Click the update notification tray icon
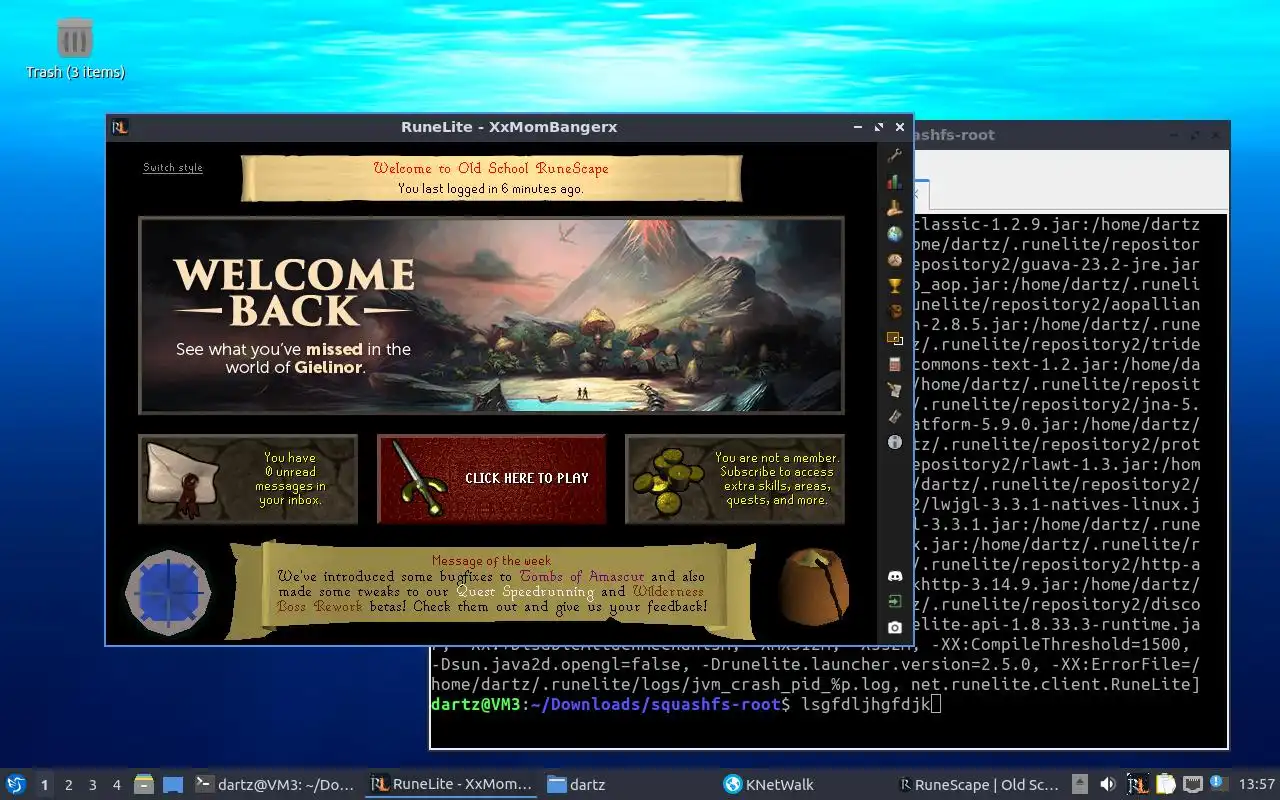1280x800 pixels. point(1219,784)
